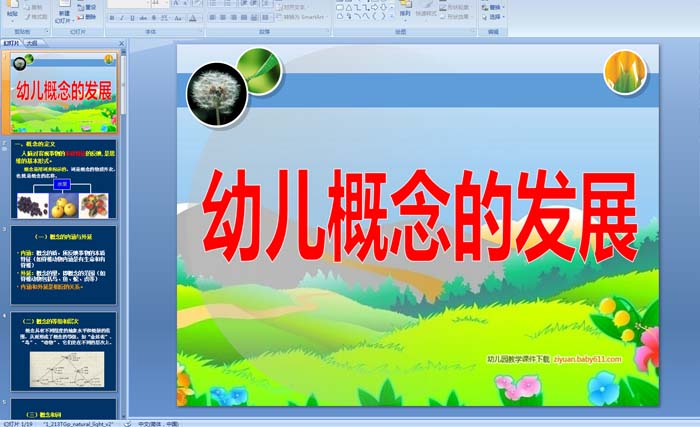Viewport: 700px width, 427px height.
Task: Click the theme name in status bar
Action: pos(79,424)
